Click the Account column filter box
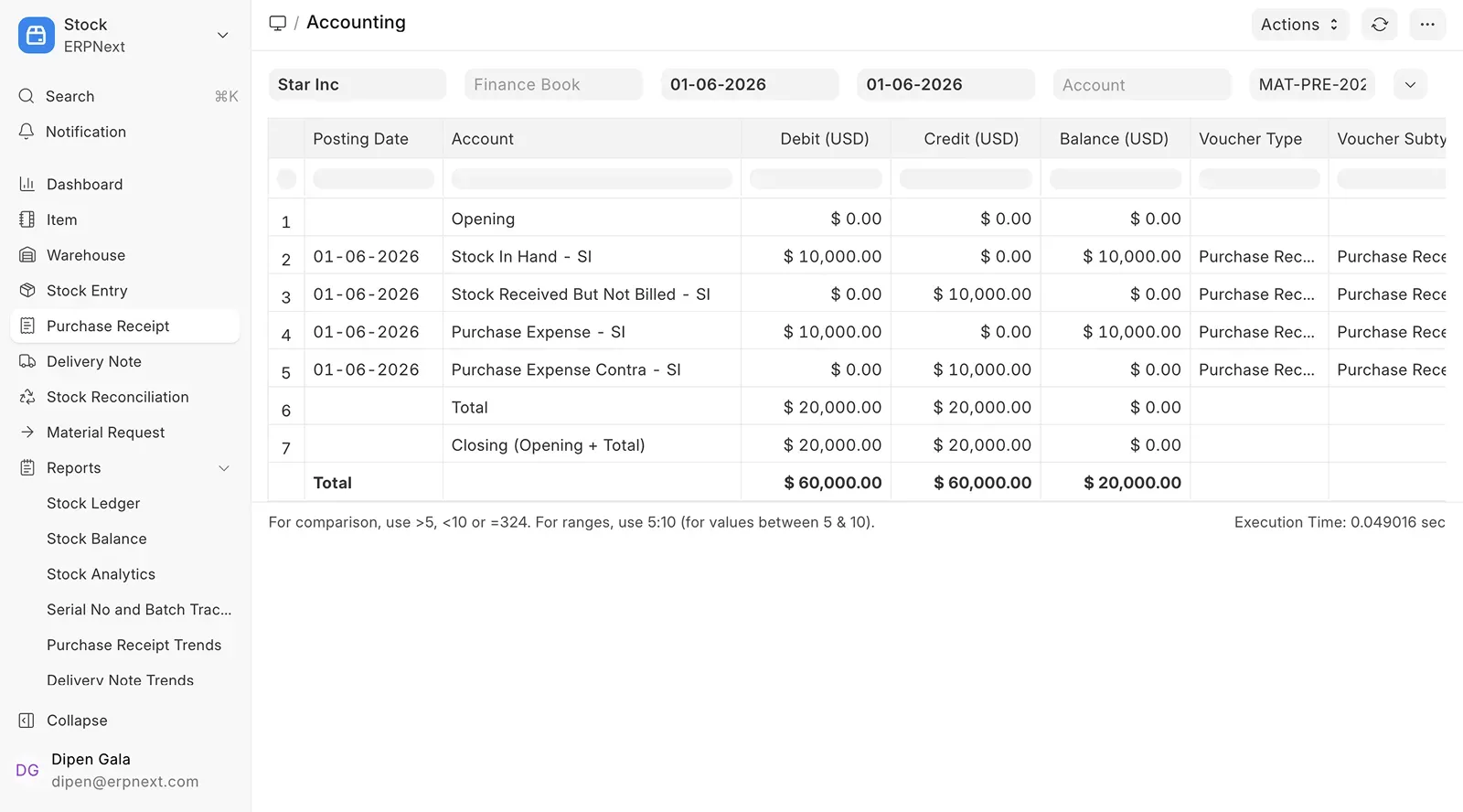Viewport: 1463px width, 812px height. coord(592,179)
